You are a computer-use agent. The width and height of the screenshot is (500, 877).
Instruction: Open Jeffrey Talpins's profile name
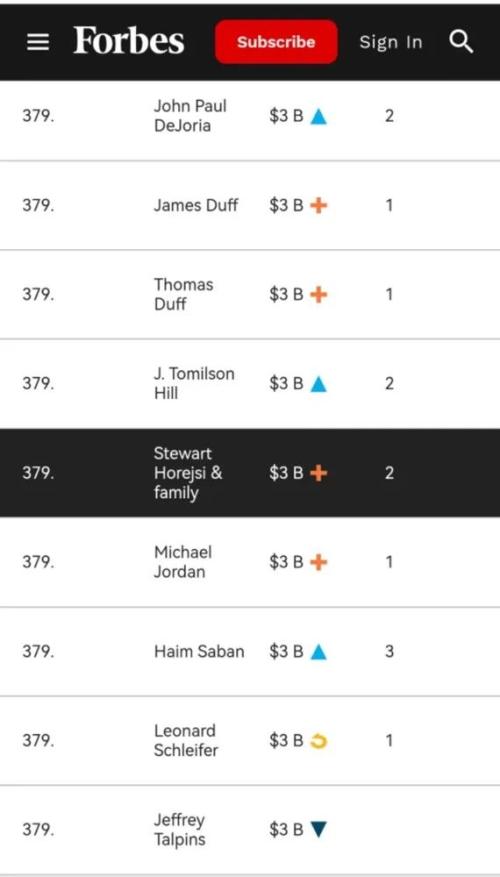(180, 829)
